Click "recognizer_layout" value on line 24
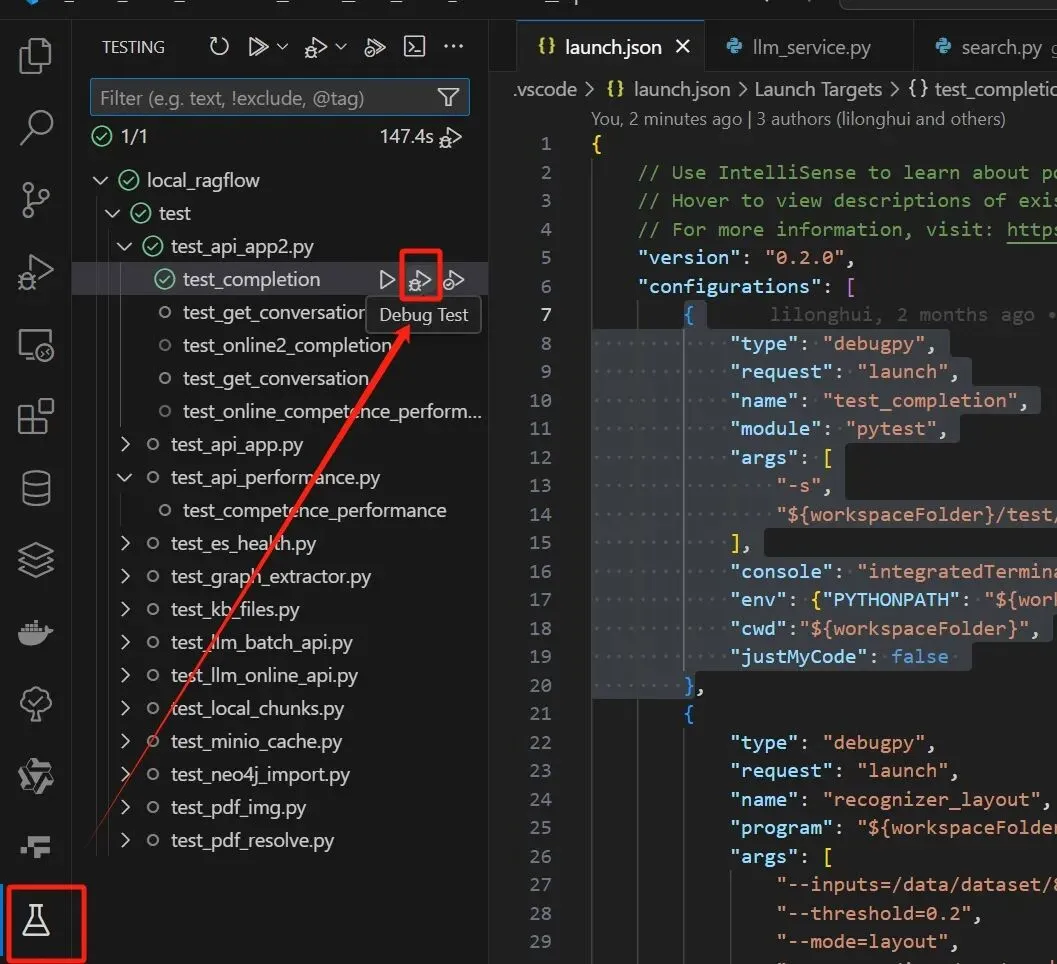 tap(930, 800)
